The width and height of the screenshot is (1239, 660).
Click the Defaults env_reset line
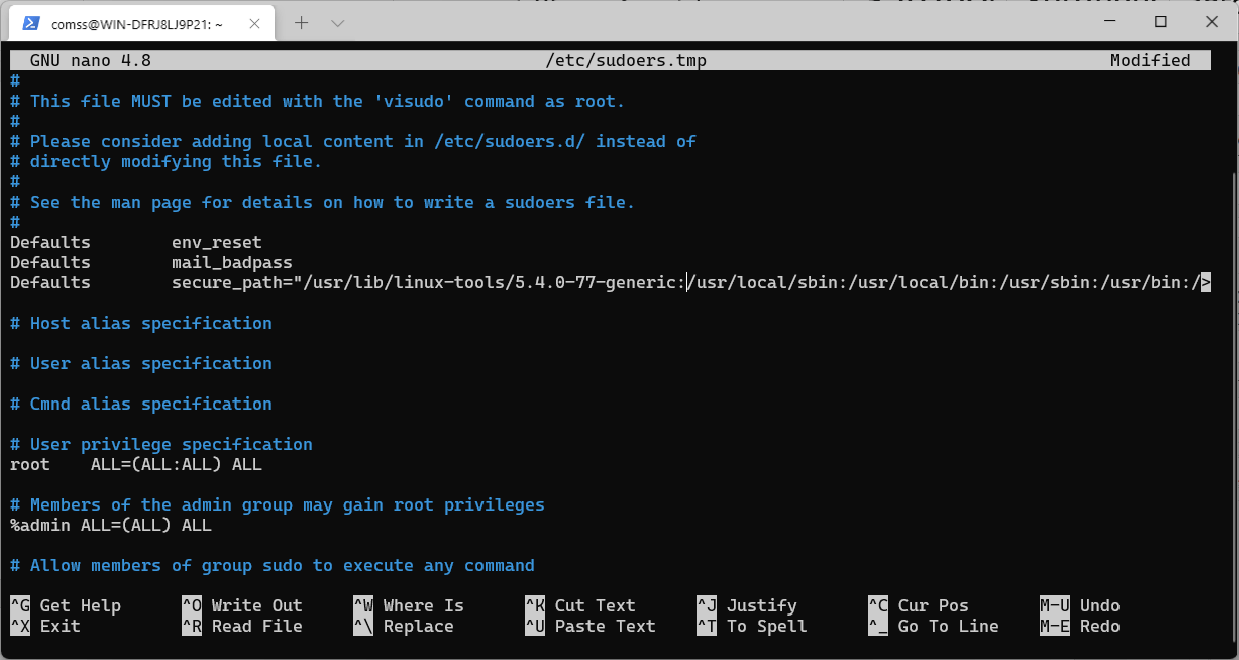135,242
